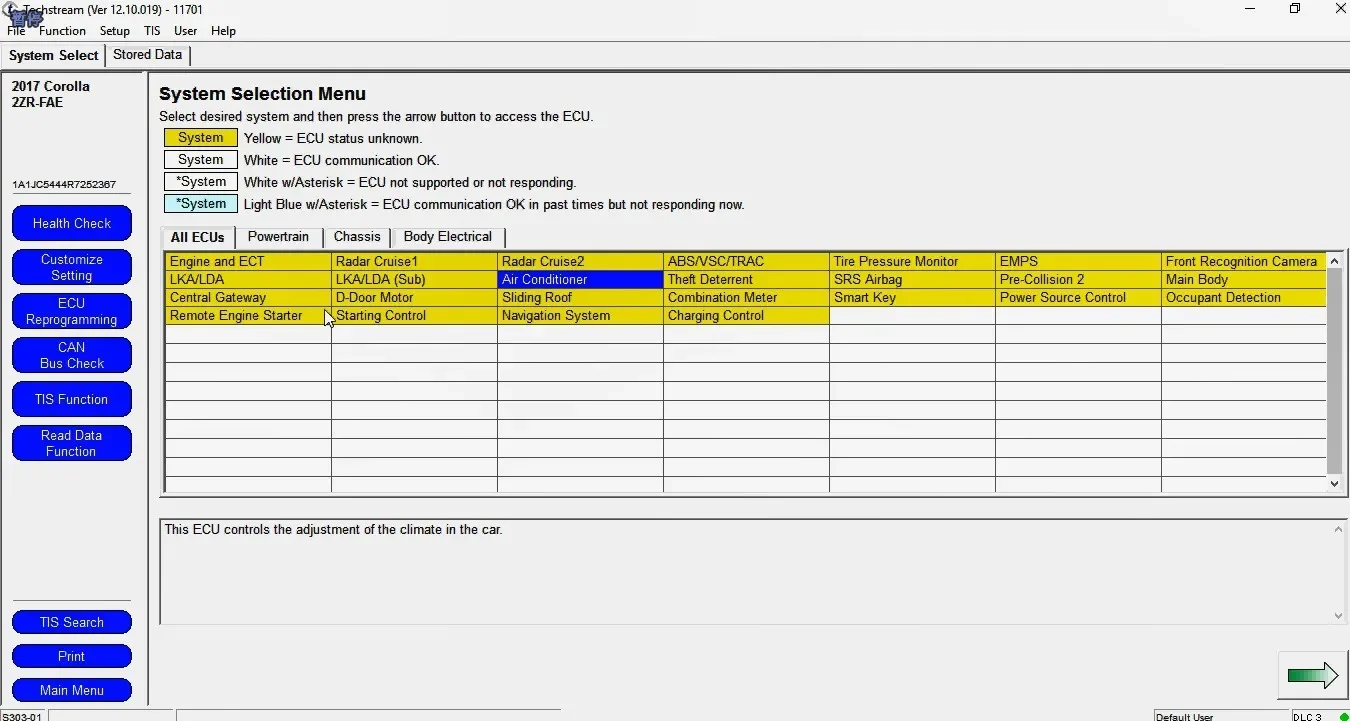Click the green DLC status indicator

[x=1343, y=716]
